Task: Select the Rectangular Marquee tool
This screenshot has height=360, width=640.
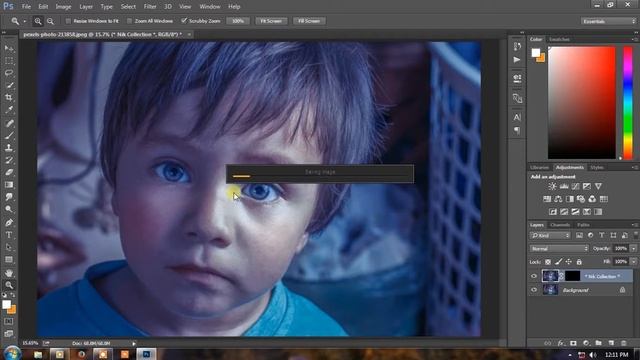Action: coord(9,61)
